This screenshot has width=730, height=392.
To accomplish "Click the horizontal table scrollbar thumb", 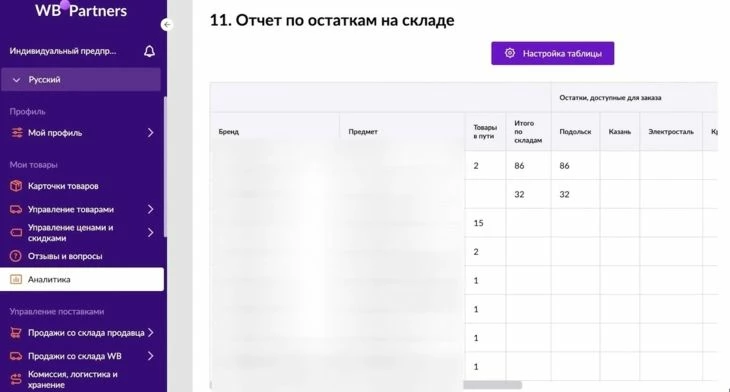I will pyautogui.click(x=493, y=385).
